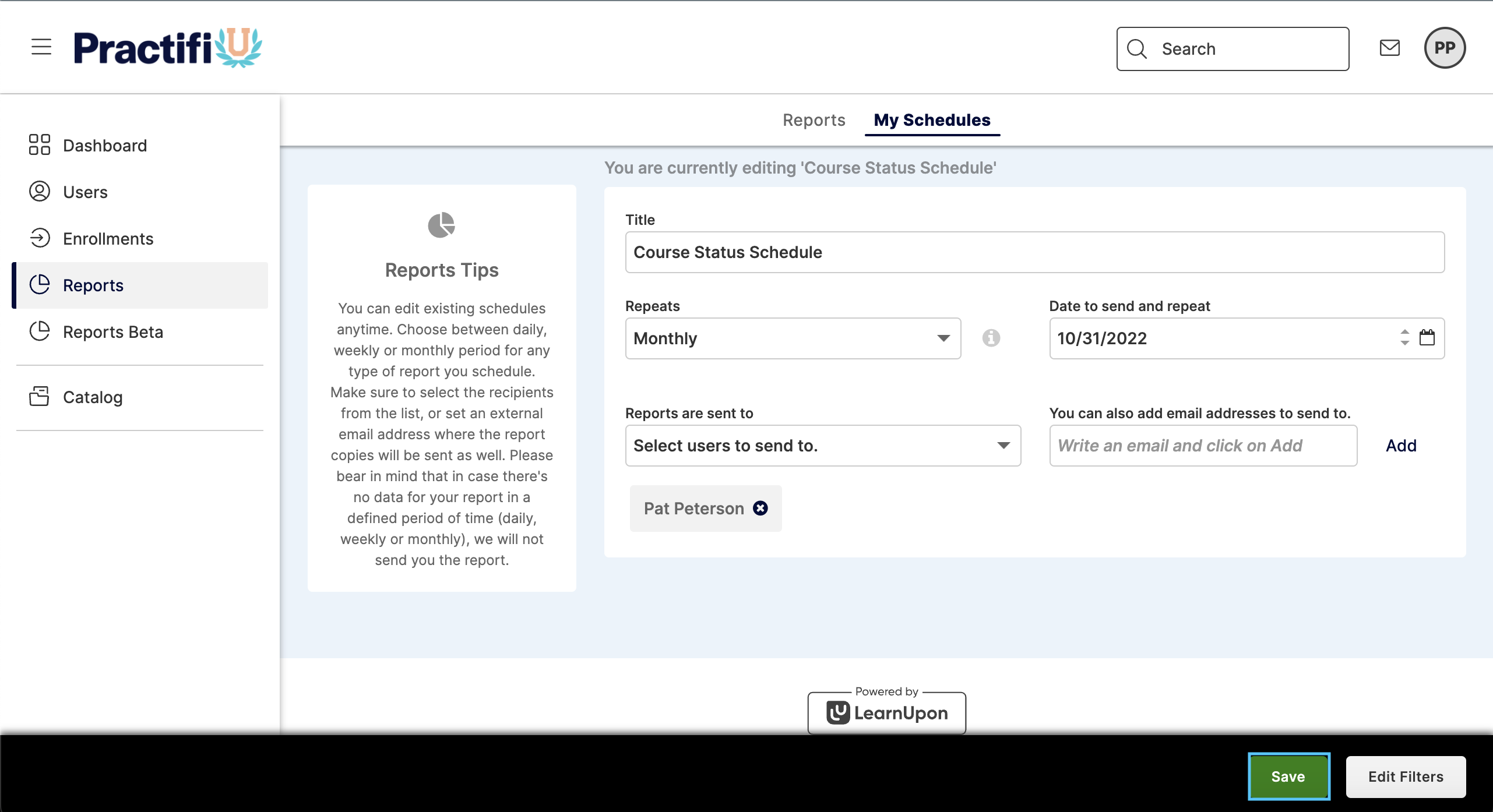1493x812 pixels.
Task: Open the hamburger navigation menu
Action: pos(41,47)
